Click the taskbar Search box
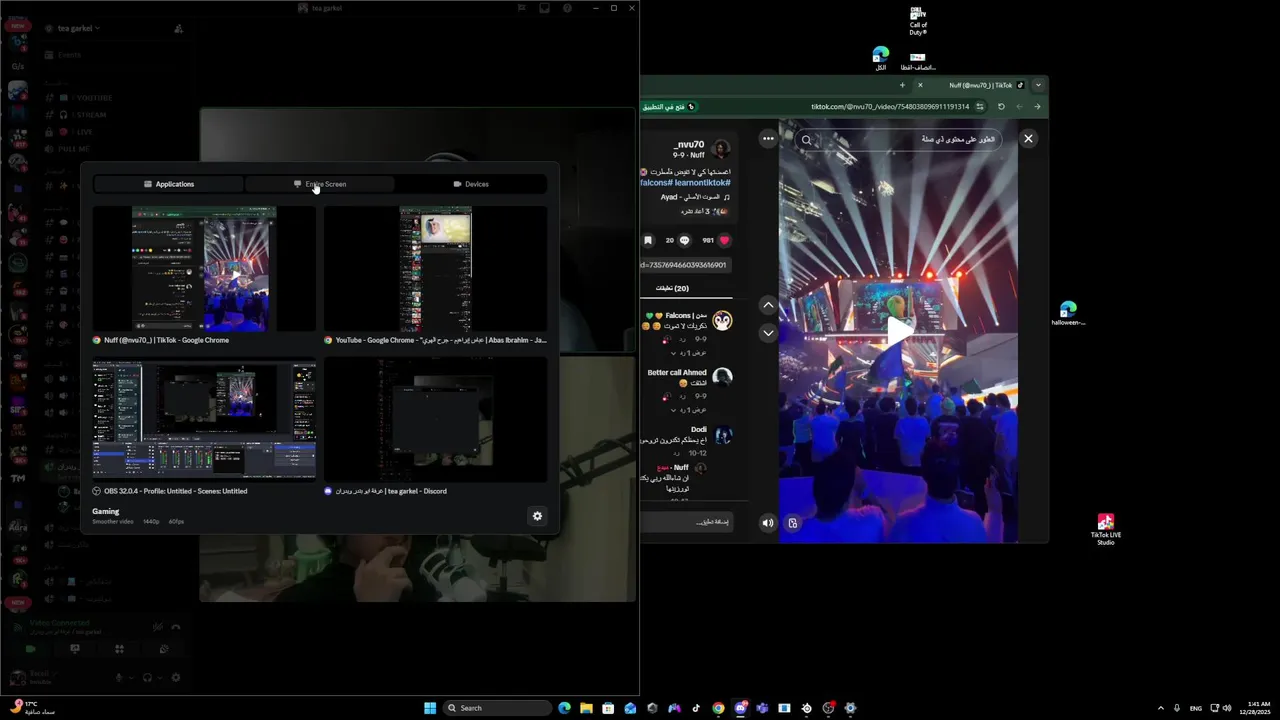Image resolution: width=1280 pixels, height=720 pixels. click(x=498, y=708)
